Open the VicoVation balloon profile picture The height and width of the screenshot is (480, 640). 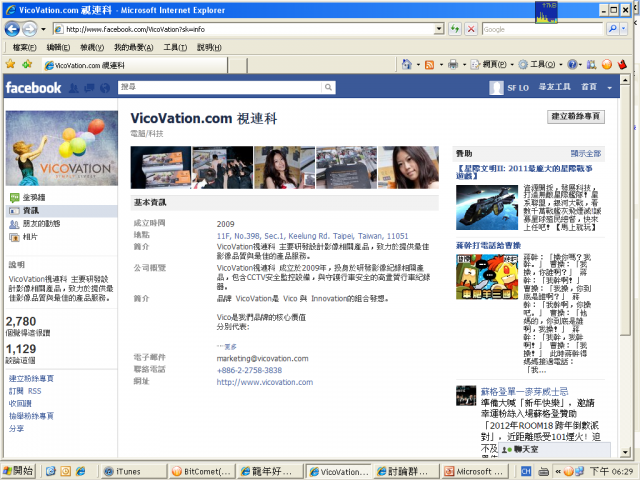[62, 148]
